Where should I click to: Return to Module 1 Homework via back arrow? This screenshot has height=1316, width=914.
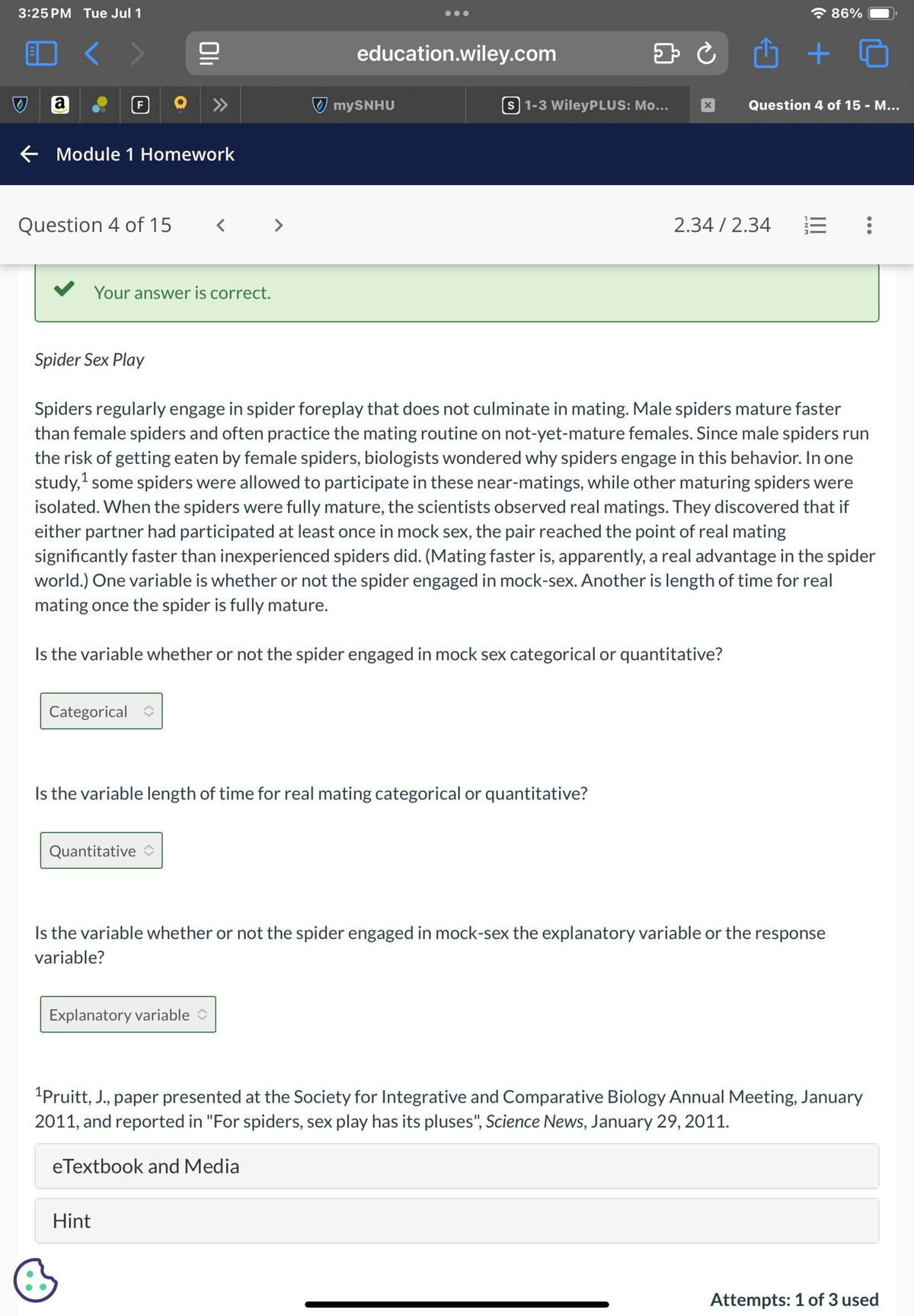tap(29, 154)
